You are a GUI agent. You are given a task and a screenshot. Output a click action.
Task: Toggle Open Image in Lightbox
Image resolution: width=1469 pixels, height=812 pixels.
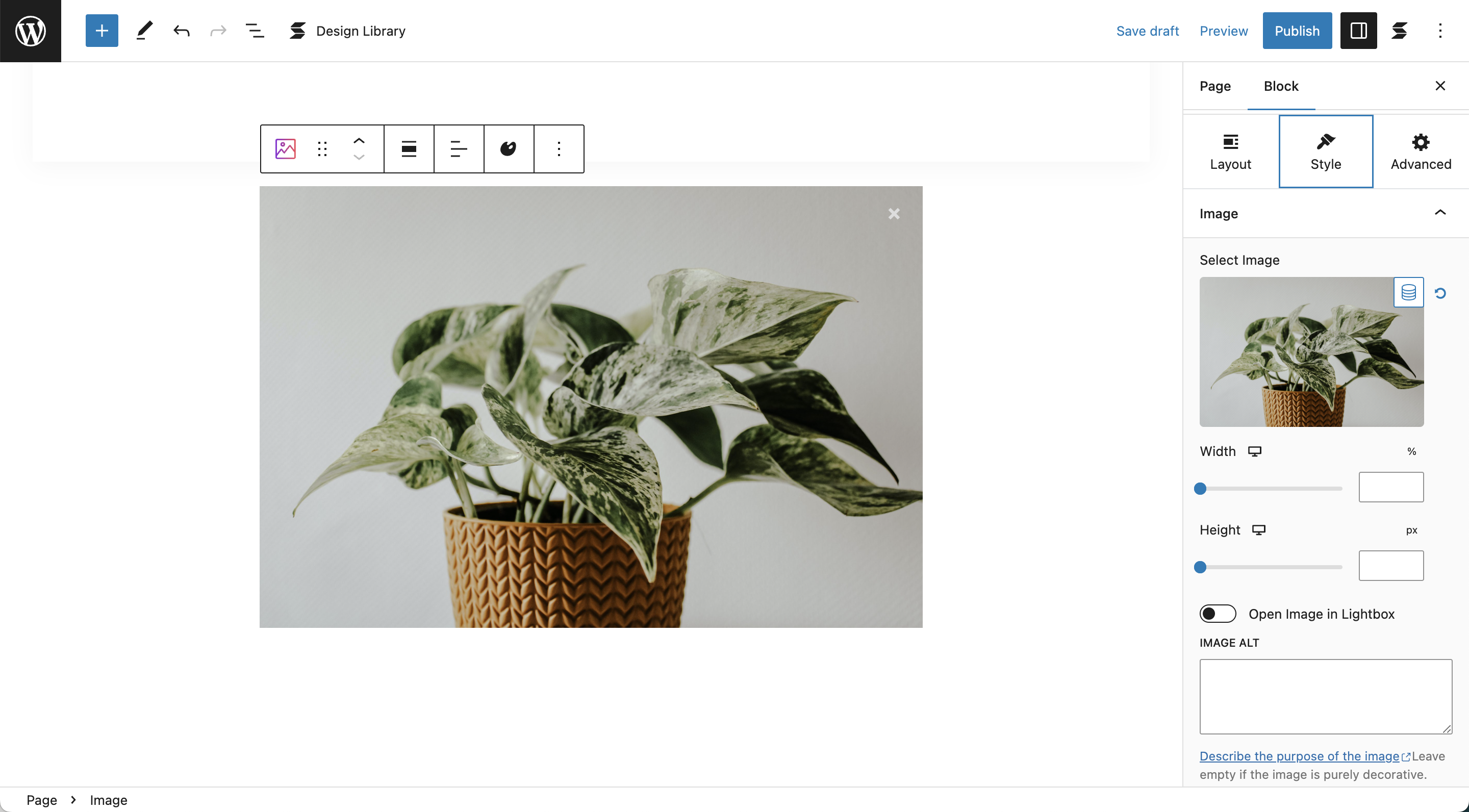pos(1218,614)
